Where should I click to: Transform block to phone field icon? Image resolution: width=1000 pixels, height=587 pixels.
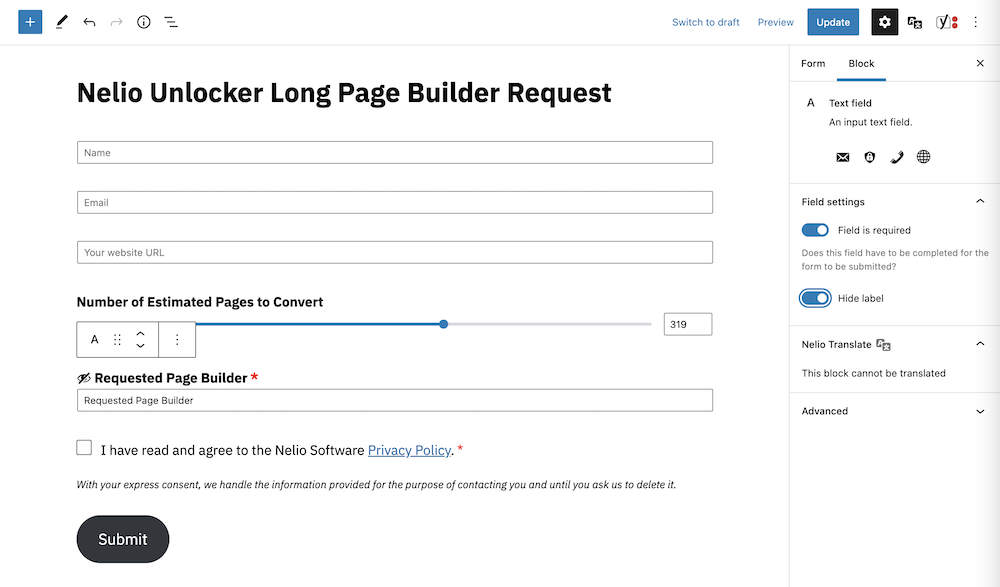tap(897, 157)
